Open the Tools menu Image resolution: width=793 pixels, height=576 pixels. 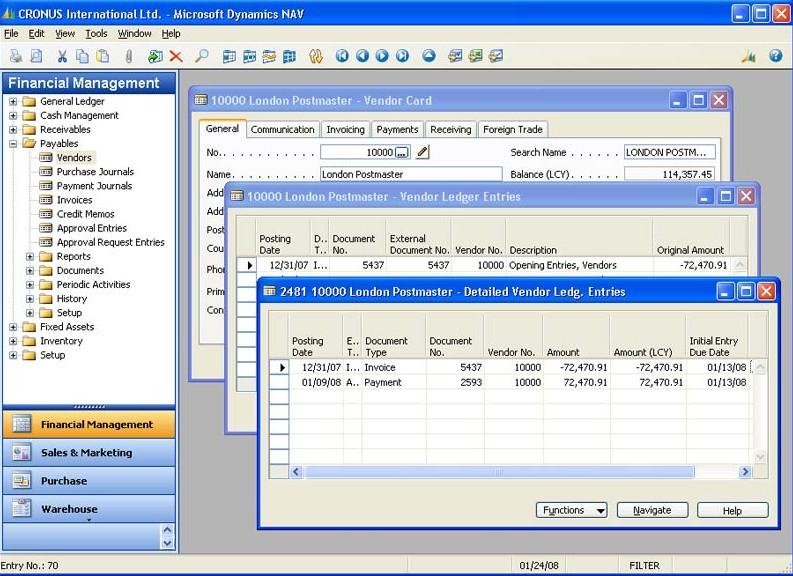pos(96,34)
